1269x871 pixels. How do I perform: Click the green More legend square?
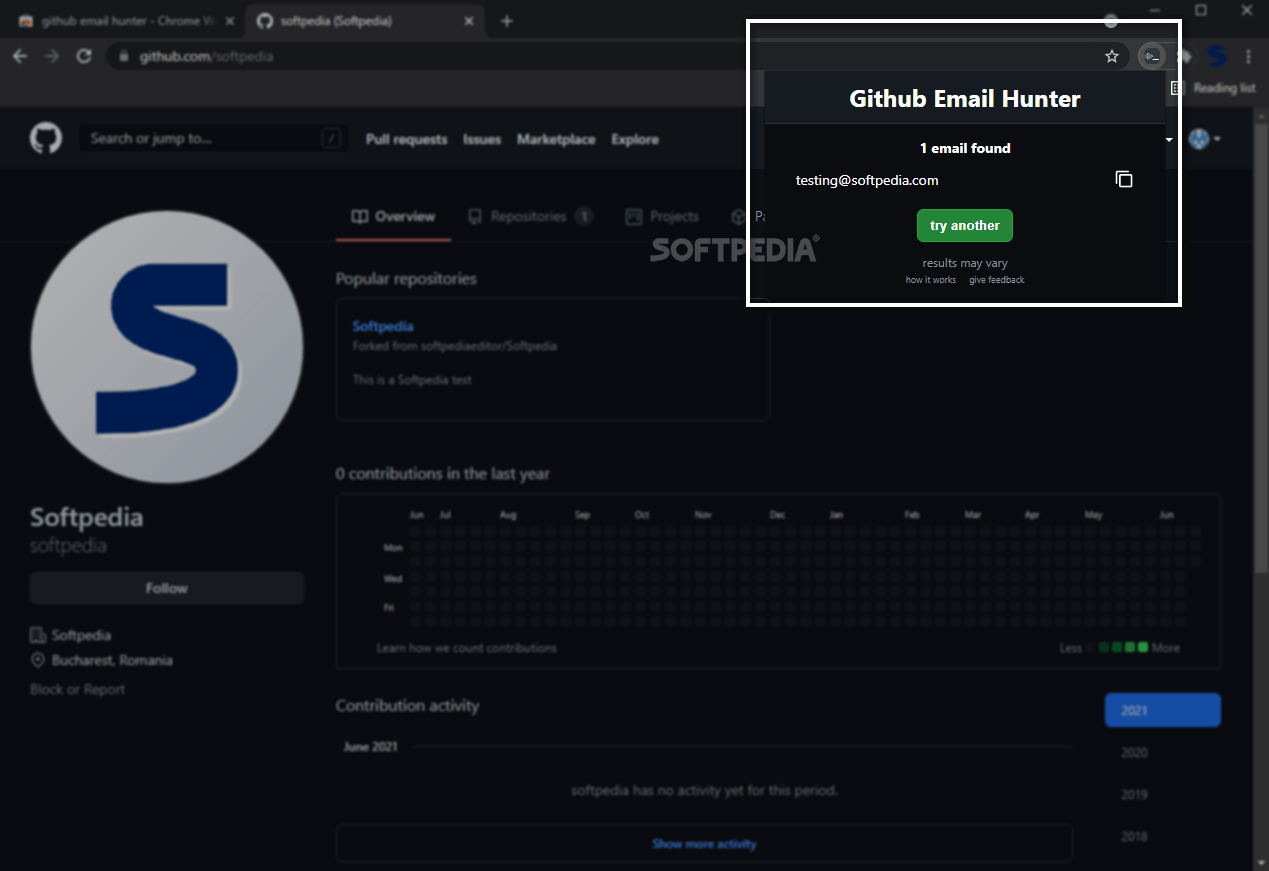click(x=1142, y=647)
